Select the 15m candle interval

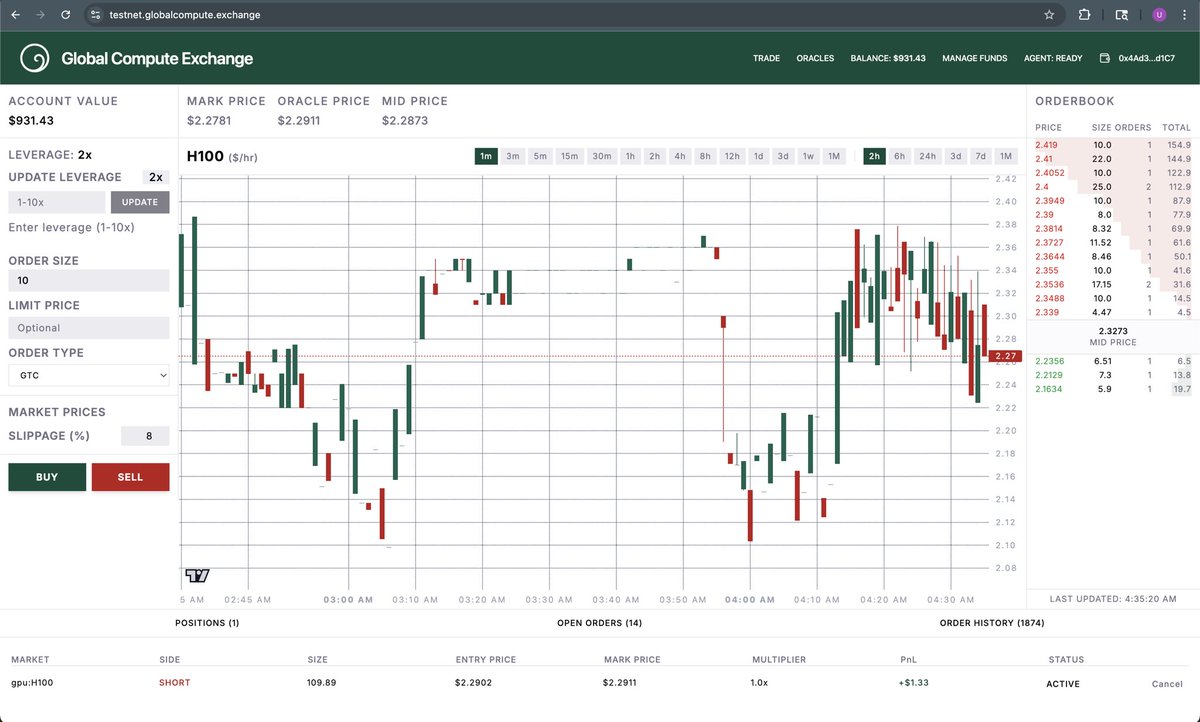point(570,156)
